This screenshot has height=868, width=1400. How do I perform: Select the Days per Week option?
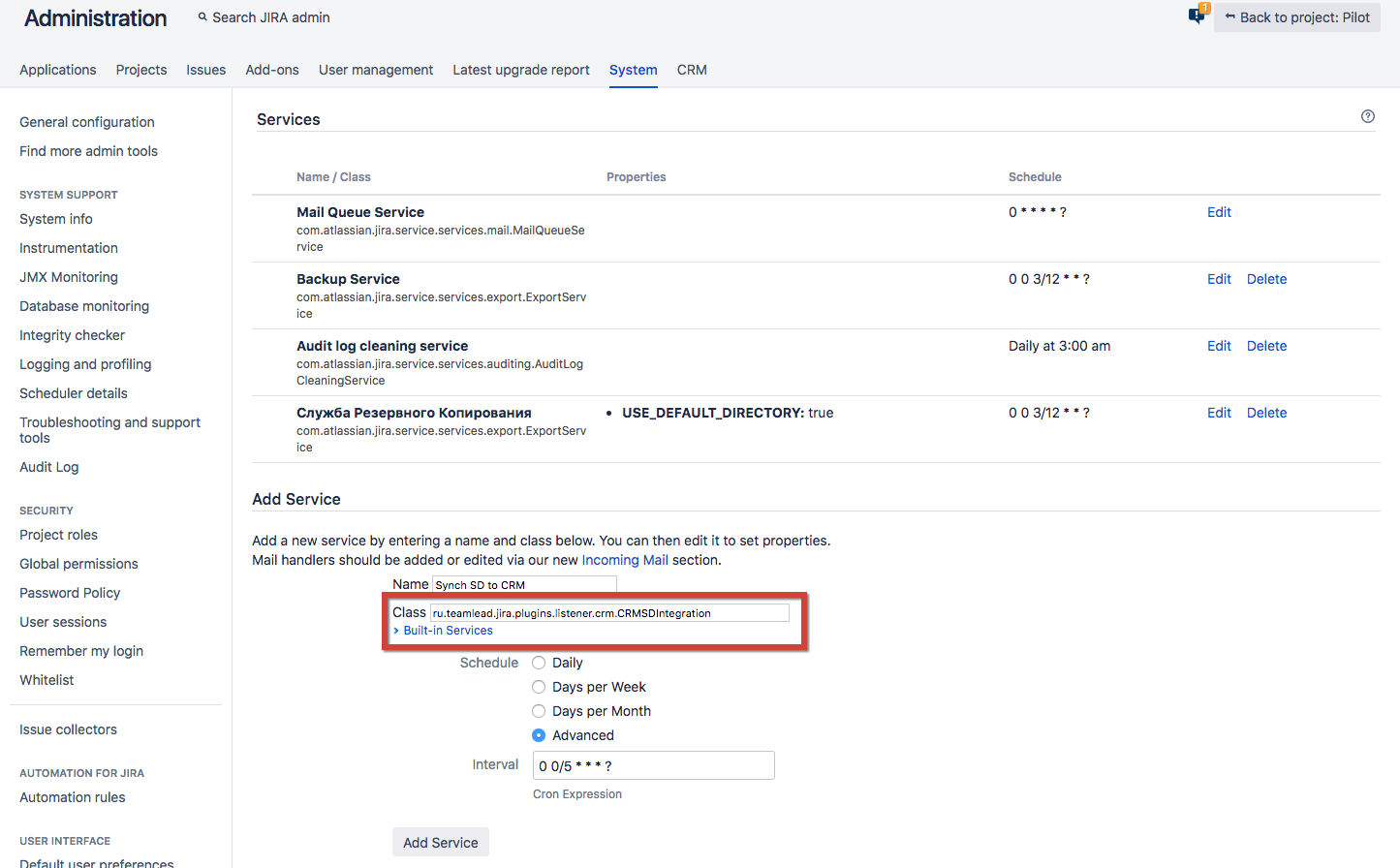click(x=539, y=687)
